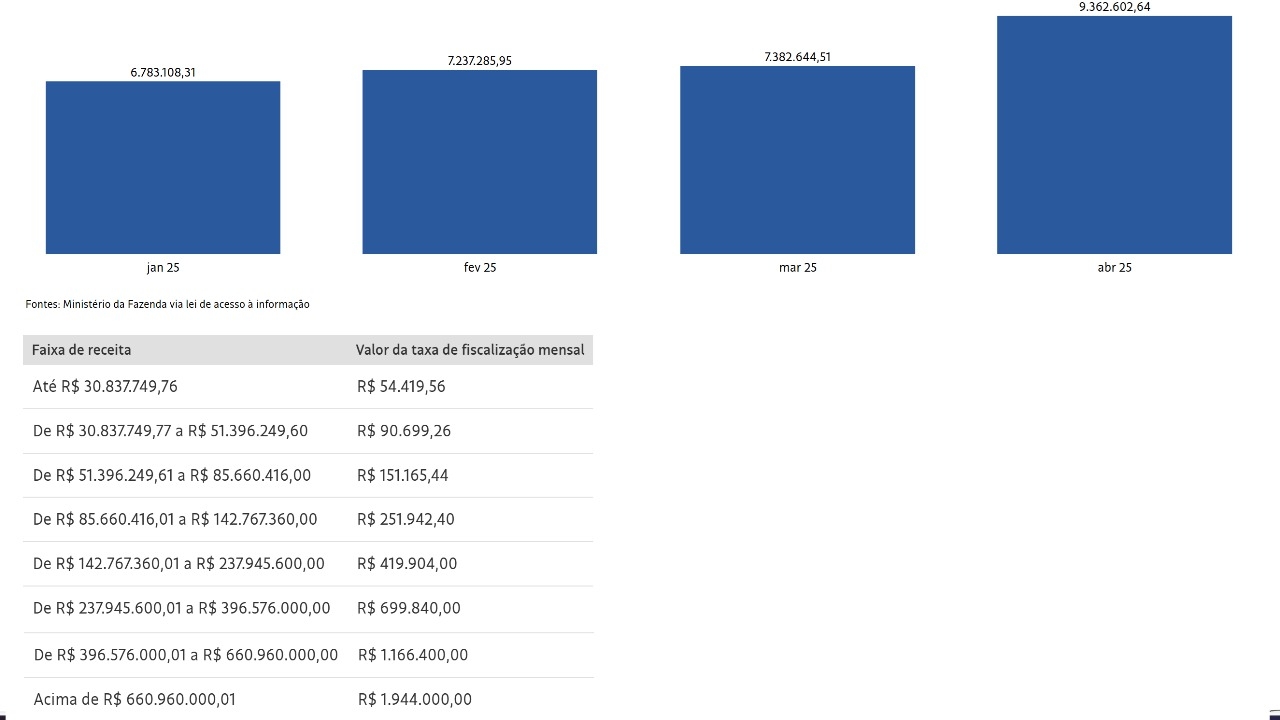1280x720 pixels.
Task: Click the R$ 251.942,40 fee value
Action: click(x=406, y=519)
